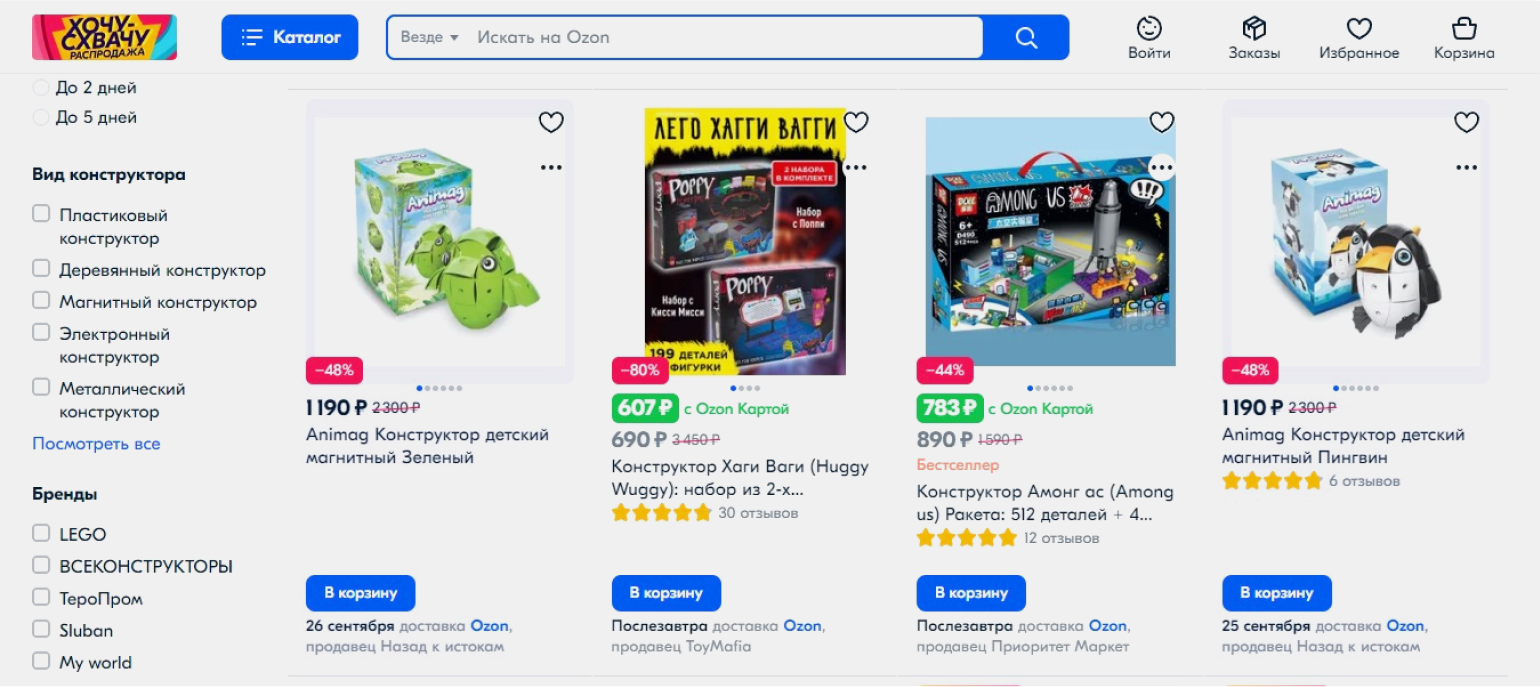Select the До 5 дней delivery option
This screenshot has height=687, width=1540.
41,117
